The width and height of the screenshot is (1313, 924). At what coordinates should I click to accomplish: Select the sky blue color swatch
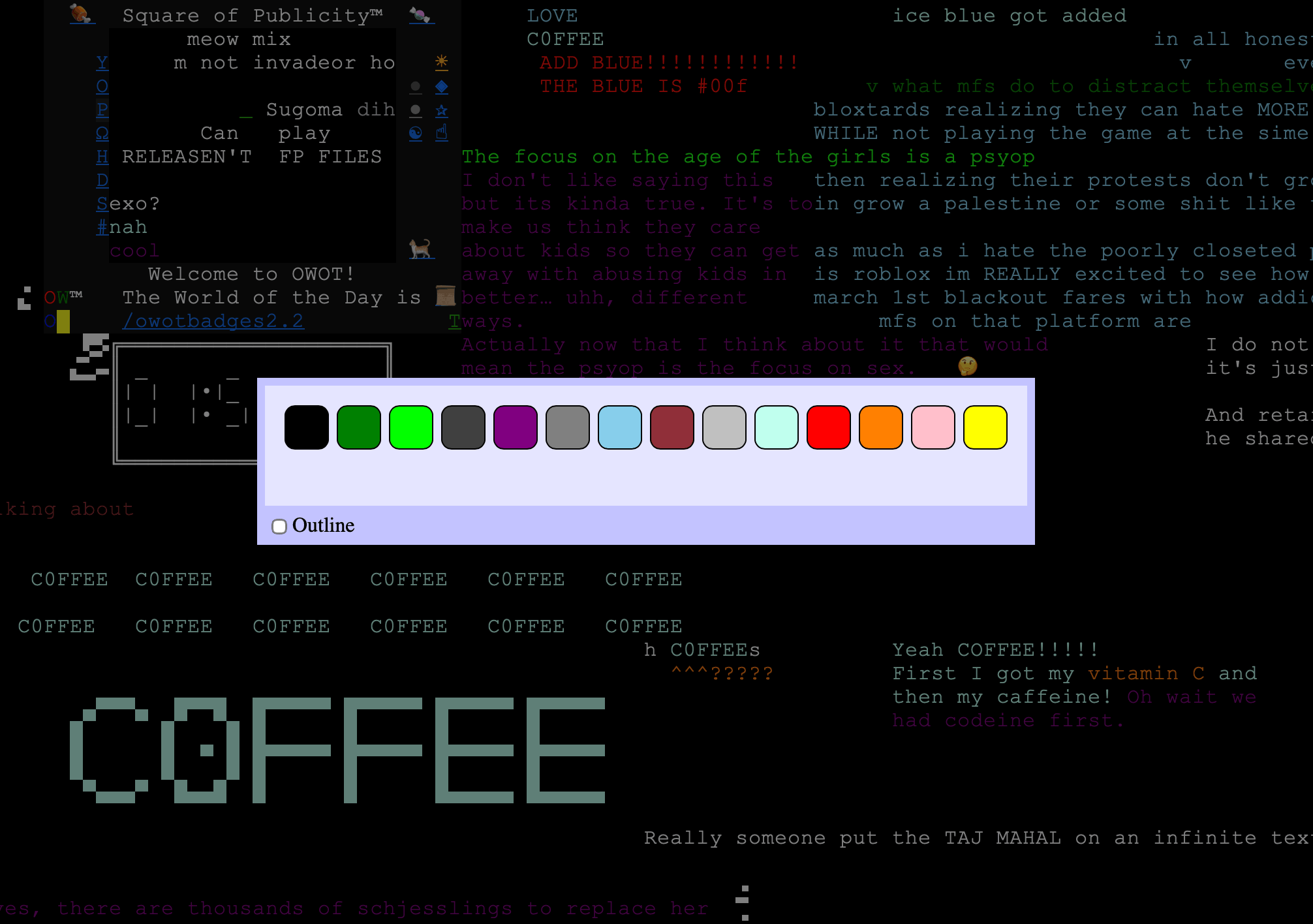[620, 427]
